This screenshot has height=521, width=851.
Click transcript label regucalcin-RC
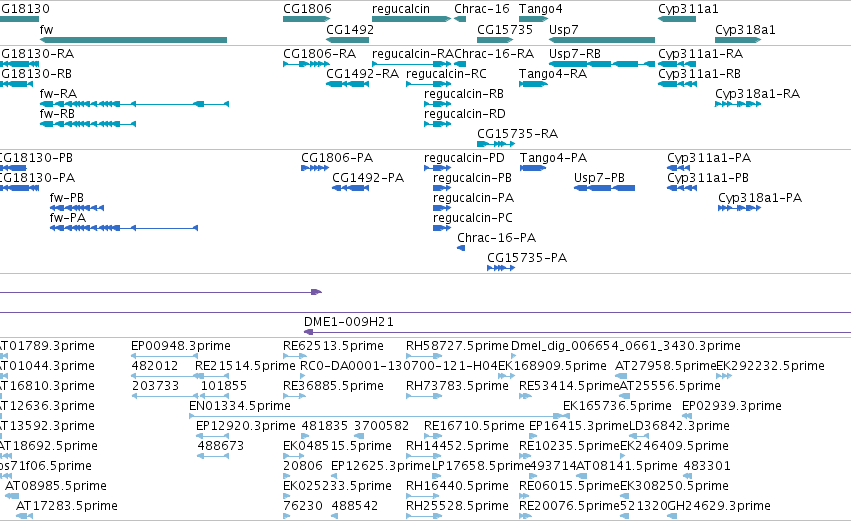tap(446, 74)
